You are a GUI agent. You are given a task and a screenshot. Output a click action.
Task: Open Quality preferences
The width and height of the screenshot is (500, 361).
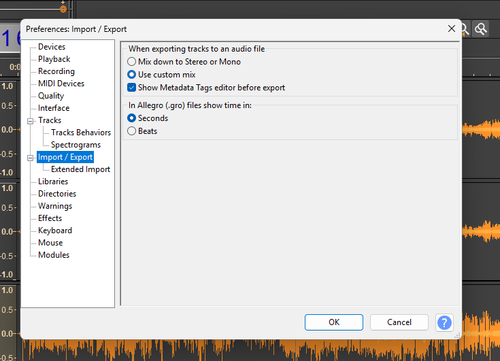coord(51,96)
